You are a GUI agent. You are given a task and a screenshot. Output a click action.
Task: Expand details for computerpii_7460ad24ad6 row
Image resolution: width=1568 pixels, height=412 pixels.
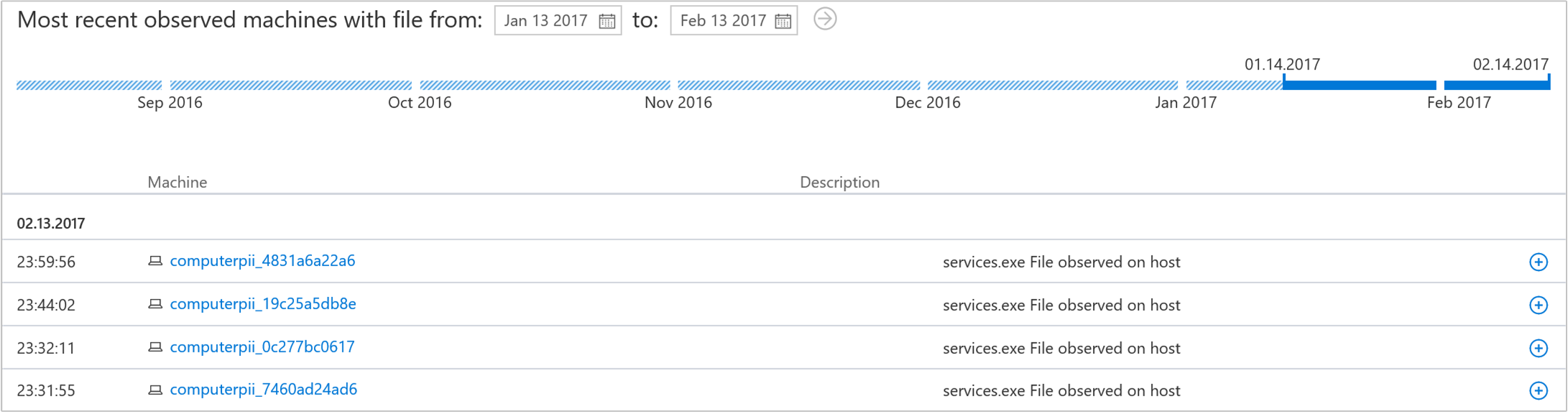tap(1539, 390)
